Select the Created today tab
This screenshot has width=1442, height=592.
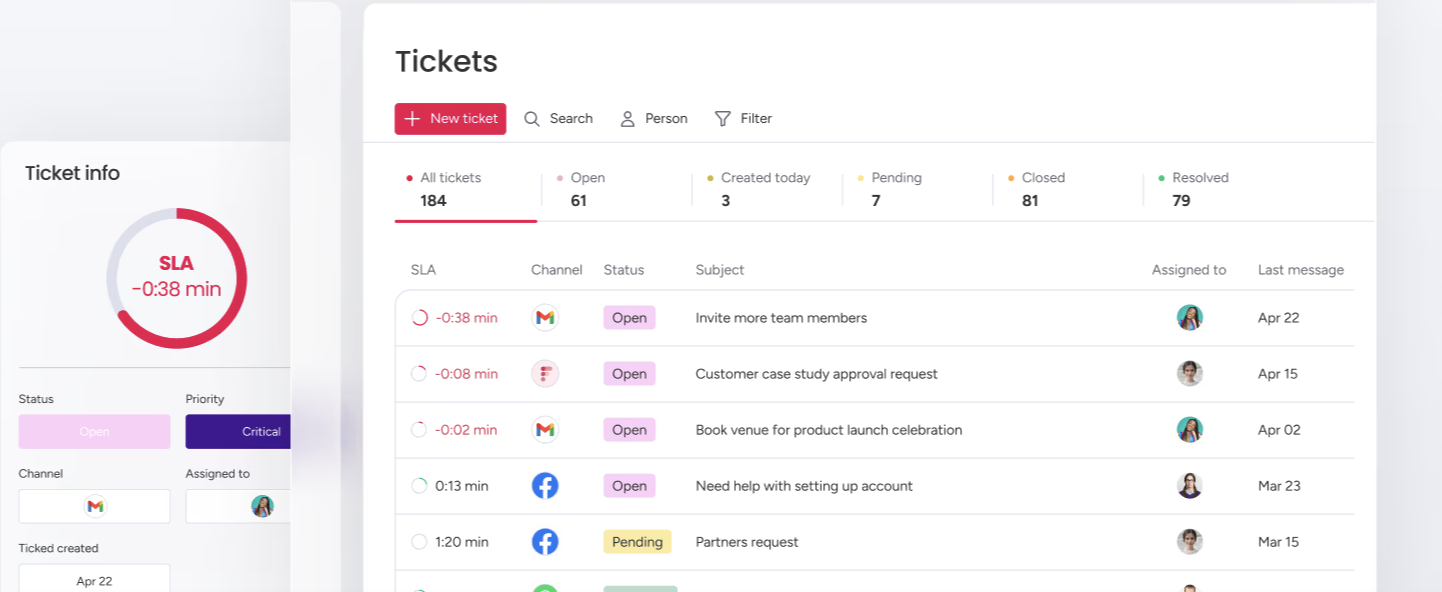coord(764,189)
